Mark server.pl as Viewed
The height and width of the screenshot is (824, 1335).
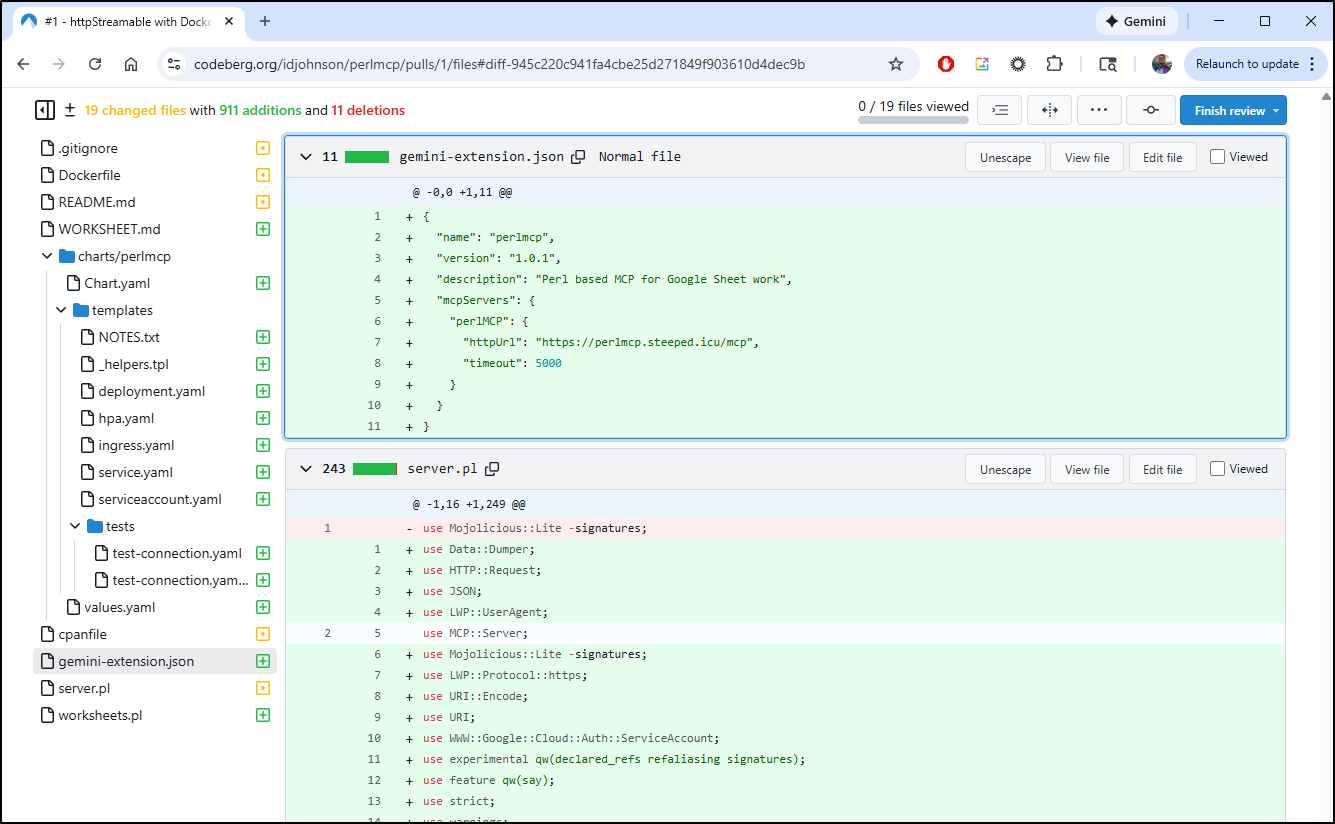(x=1217, y=469)
